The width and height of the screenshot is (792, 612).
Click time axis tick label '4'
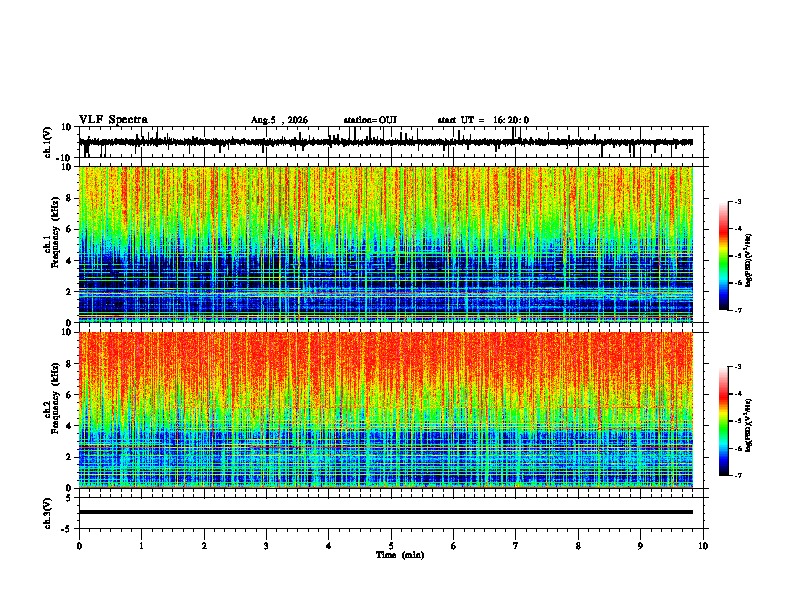(x=329, y=546)
